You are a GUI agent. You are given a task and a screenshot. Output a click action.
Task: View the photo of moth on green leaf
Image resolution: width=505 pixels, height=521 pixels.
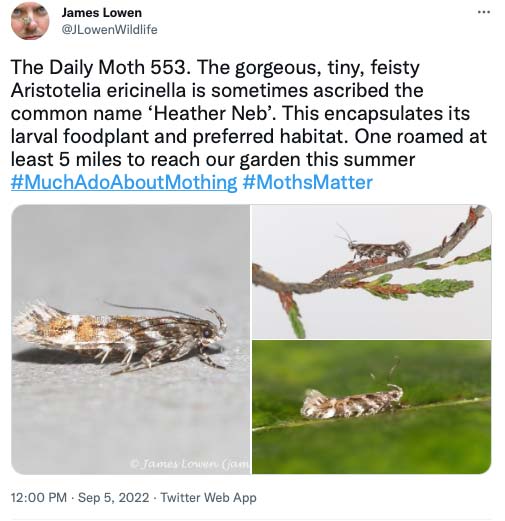click(x=371, y=407)
